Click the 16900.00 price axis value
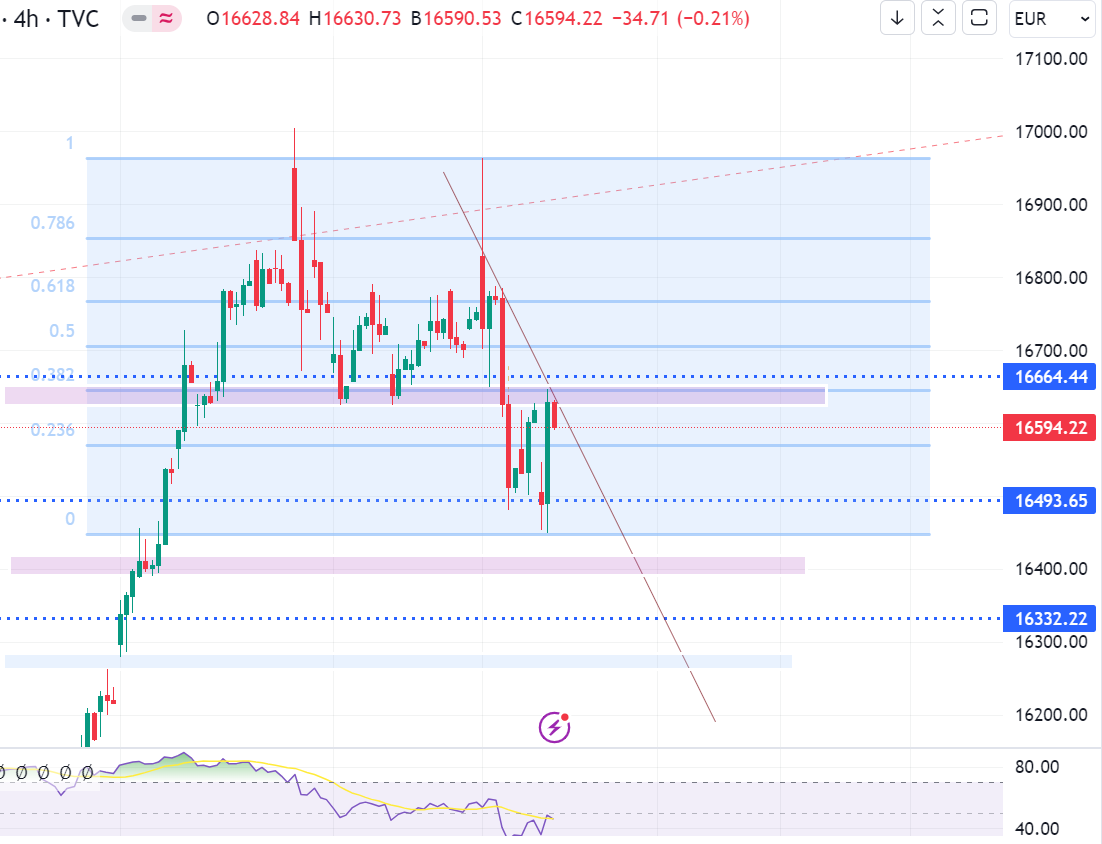1102x844 pixels. point(1051,205)
